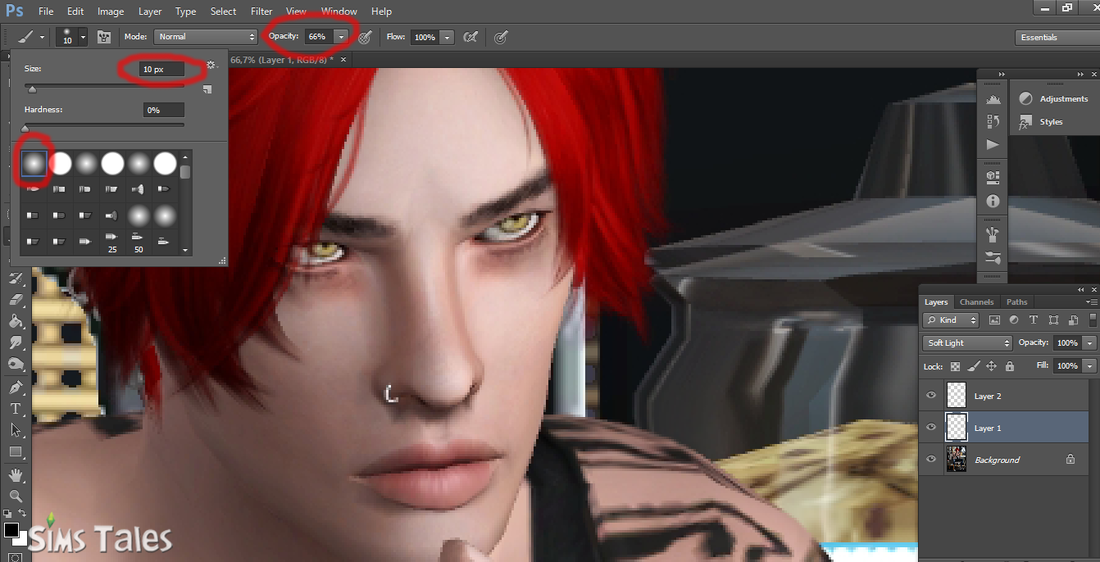
Task: Select the Smudge tool
Action: 17,342
